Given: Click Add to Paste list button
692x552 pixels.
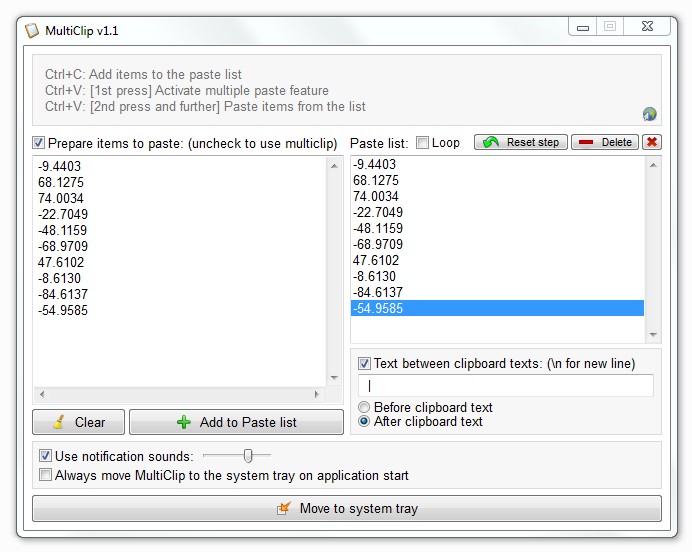Looking at the screenshot, I should 237,422.
